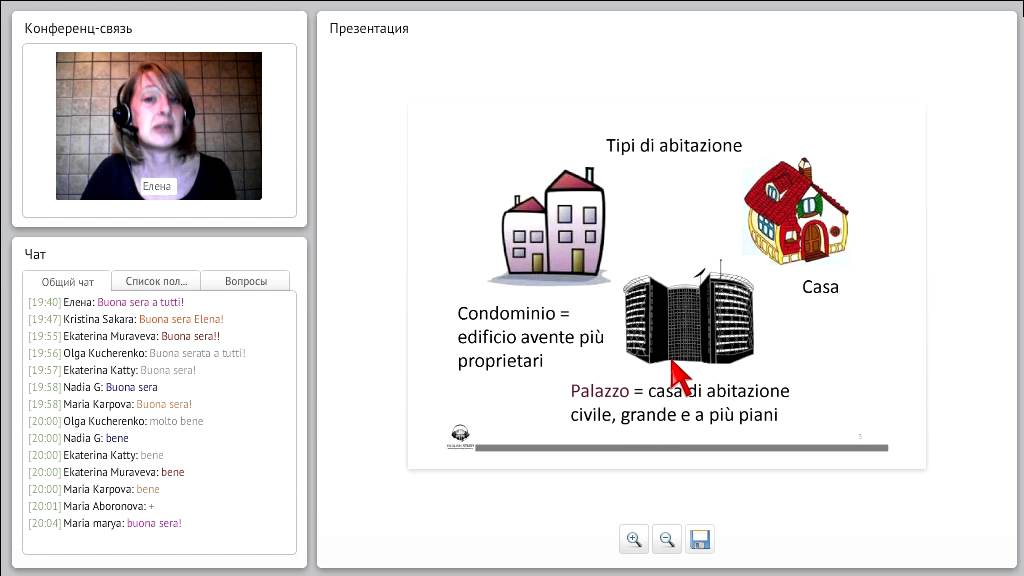Switch to the Общий чат tab
The image size is (1024, 576).
[67, 281]
